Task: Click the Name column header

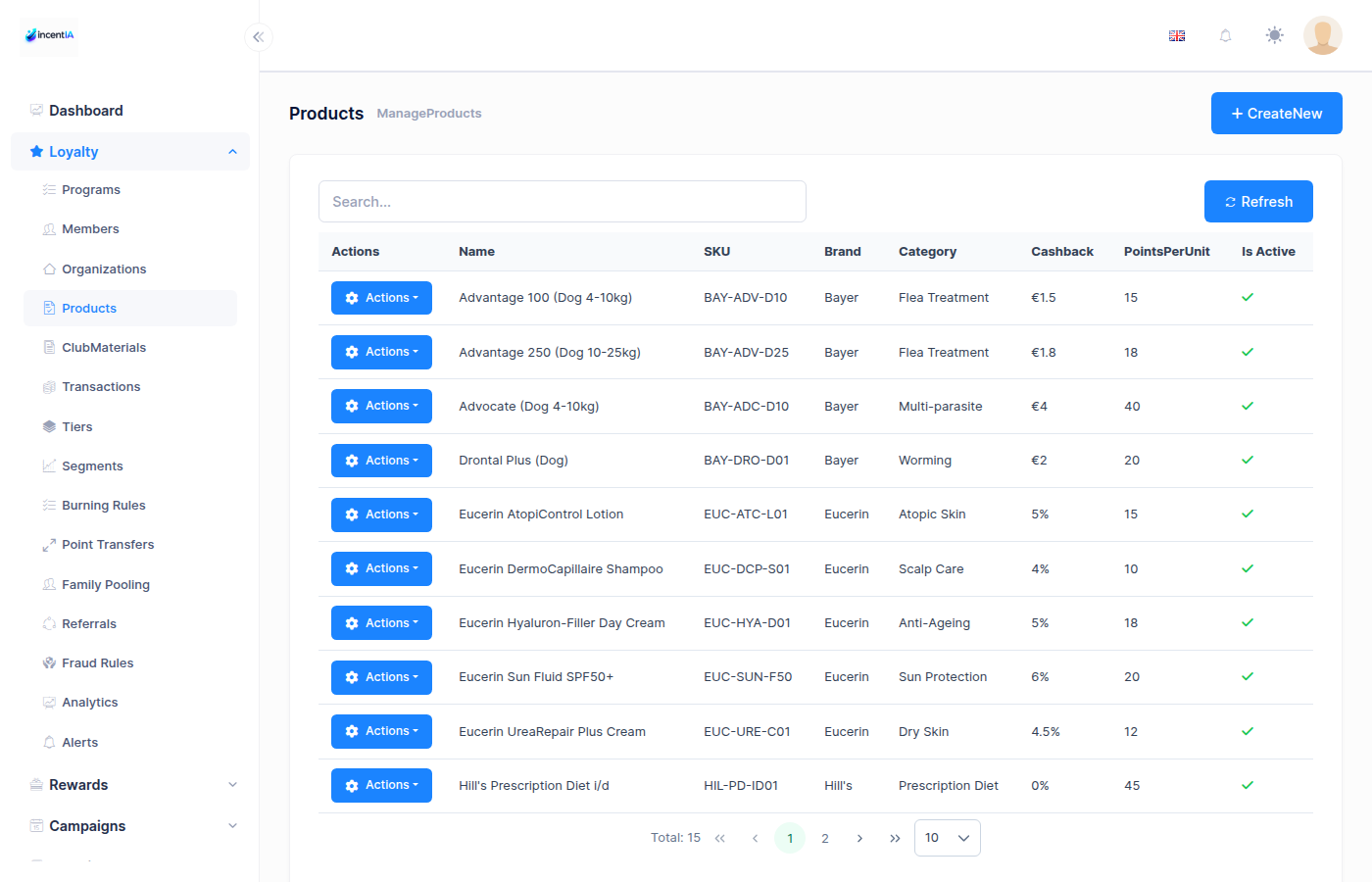Action: click(477, 252)
